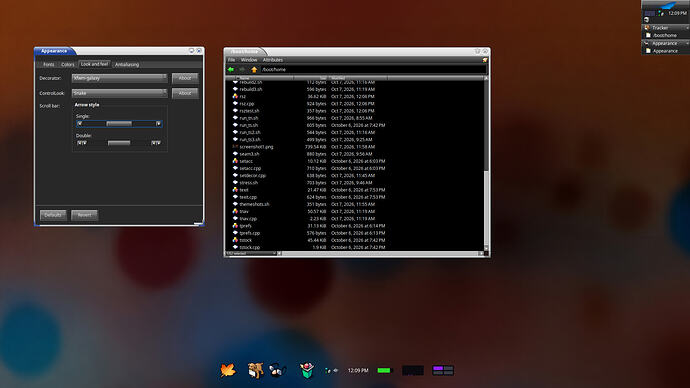Select the icon beside rsz.cpp
The width and height of the screenshot is (690, 388).
pos(235,103)
